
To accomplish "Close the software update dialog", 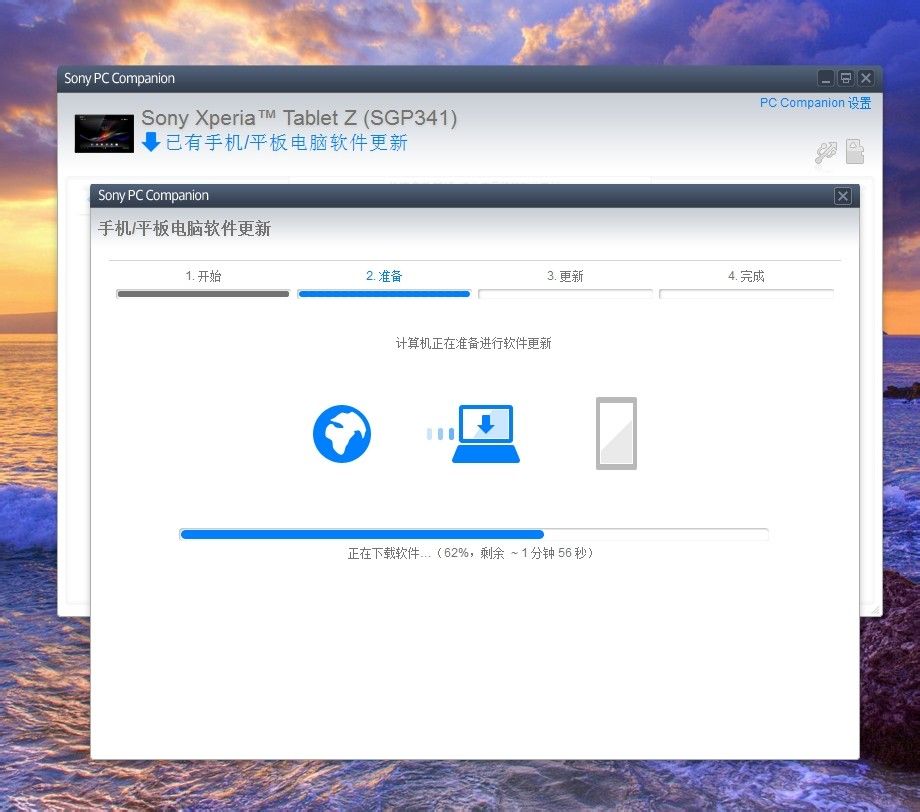I will coord(843,196).
